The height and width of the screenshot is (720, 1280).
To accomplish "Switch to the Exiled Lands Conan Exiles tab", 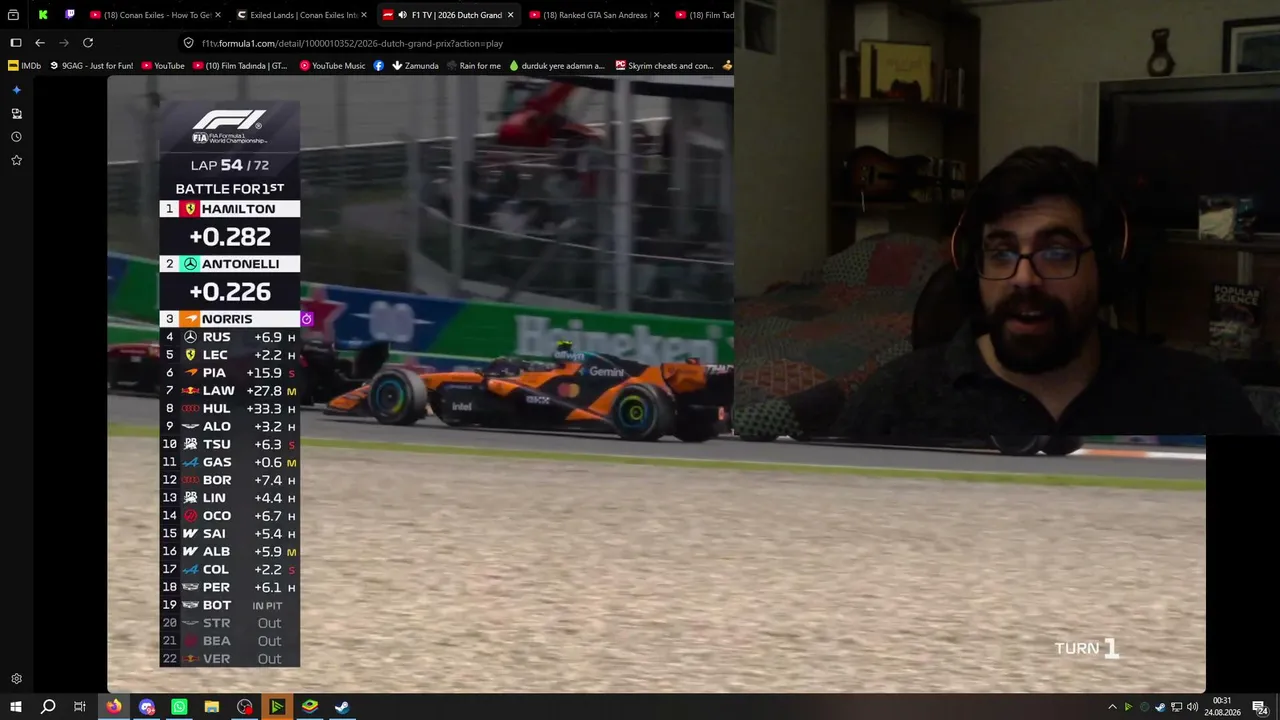I will 302,15.
